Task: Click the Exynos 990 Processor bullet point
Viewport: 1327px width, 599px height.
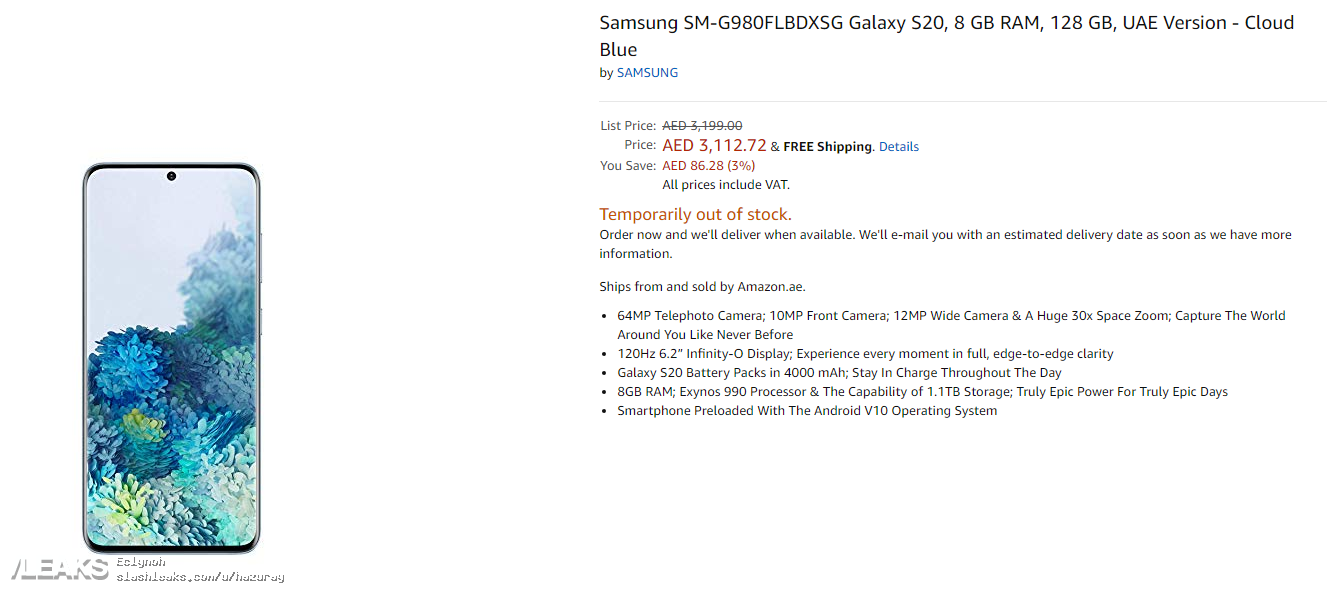Action: pyautogui.click(x=922, y=392)
